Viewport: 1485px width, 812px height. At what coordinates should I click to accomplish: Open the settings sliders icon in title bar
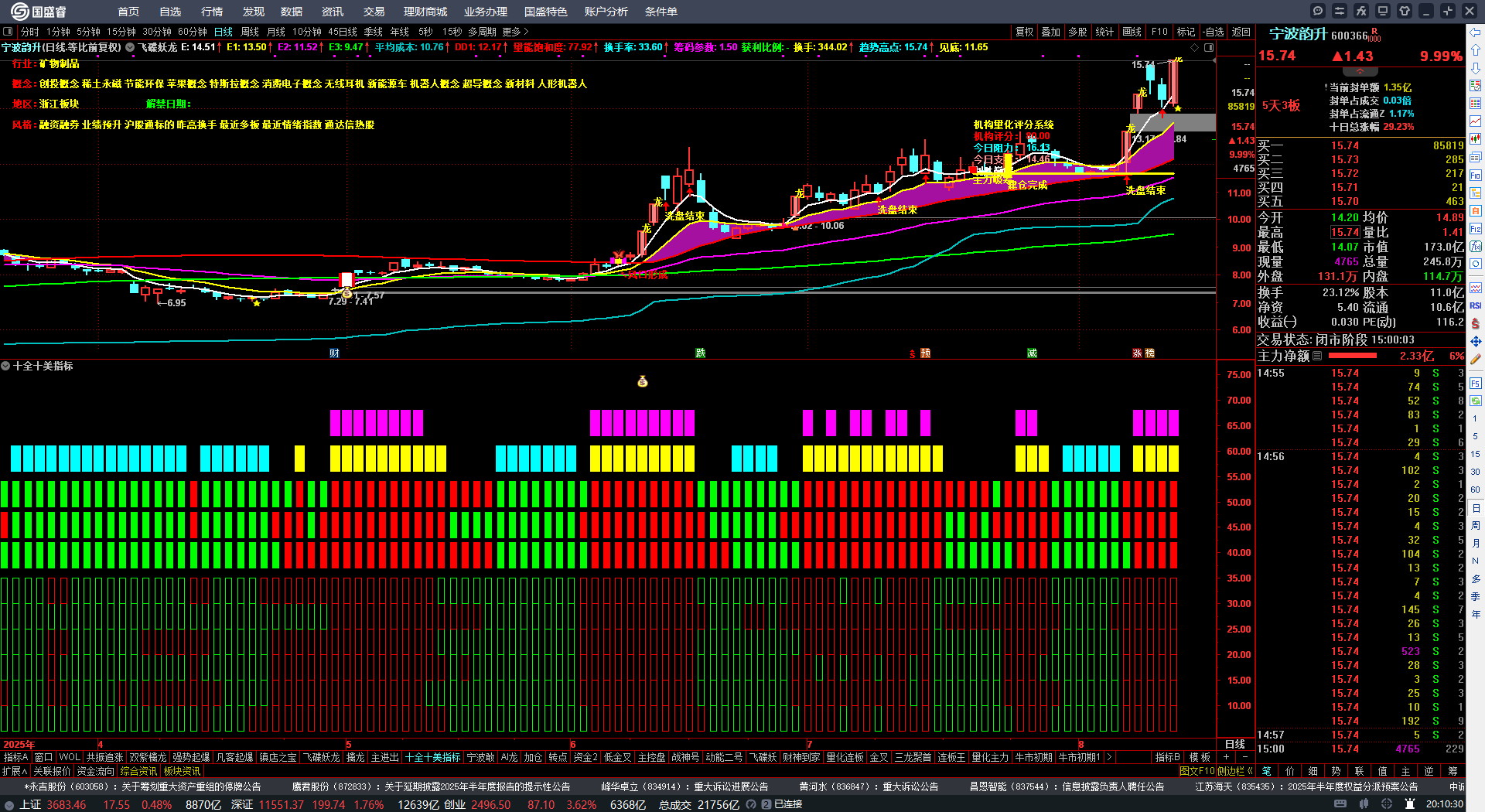pyautogui.click(x=1340, y=11)
